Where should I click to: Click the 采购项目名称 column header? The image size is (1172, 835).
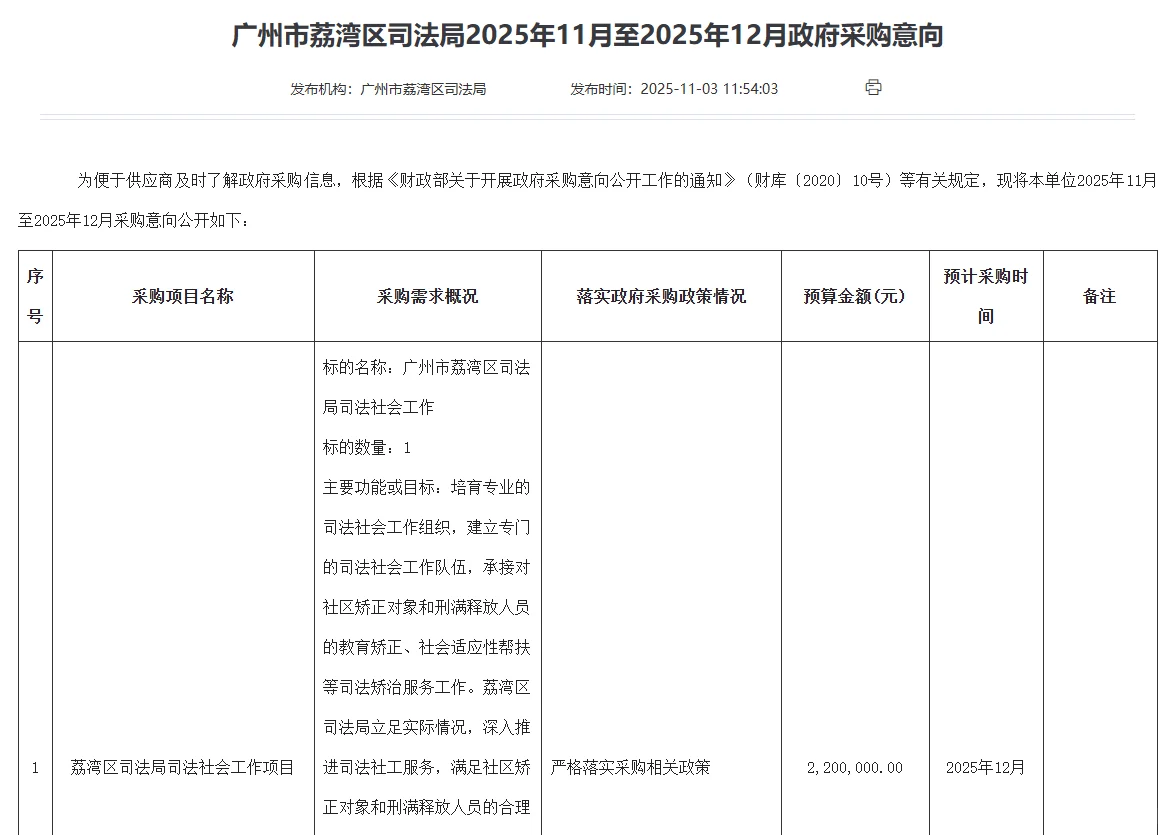tap(184, 295)
